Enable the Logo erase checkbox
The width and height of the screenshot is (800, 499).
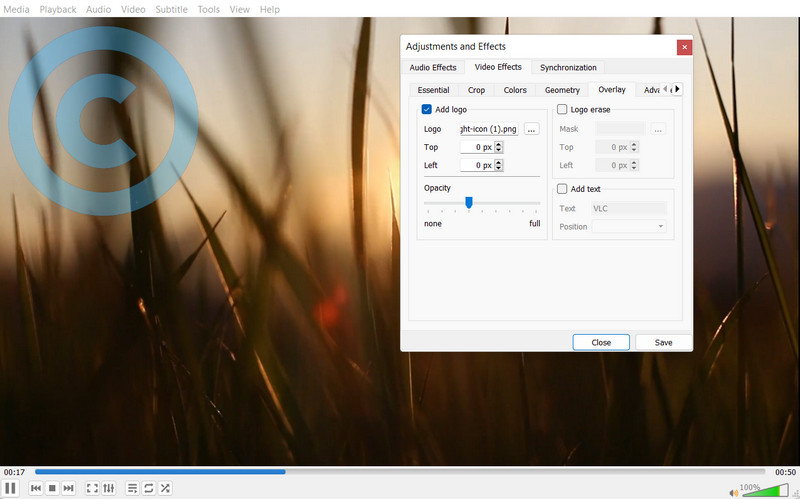tap(562, 109)
